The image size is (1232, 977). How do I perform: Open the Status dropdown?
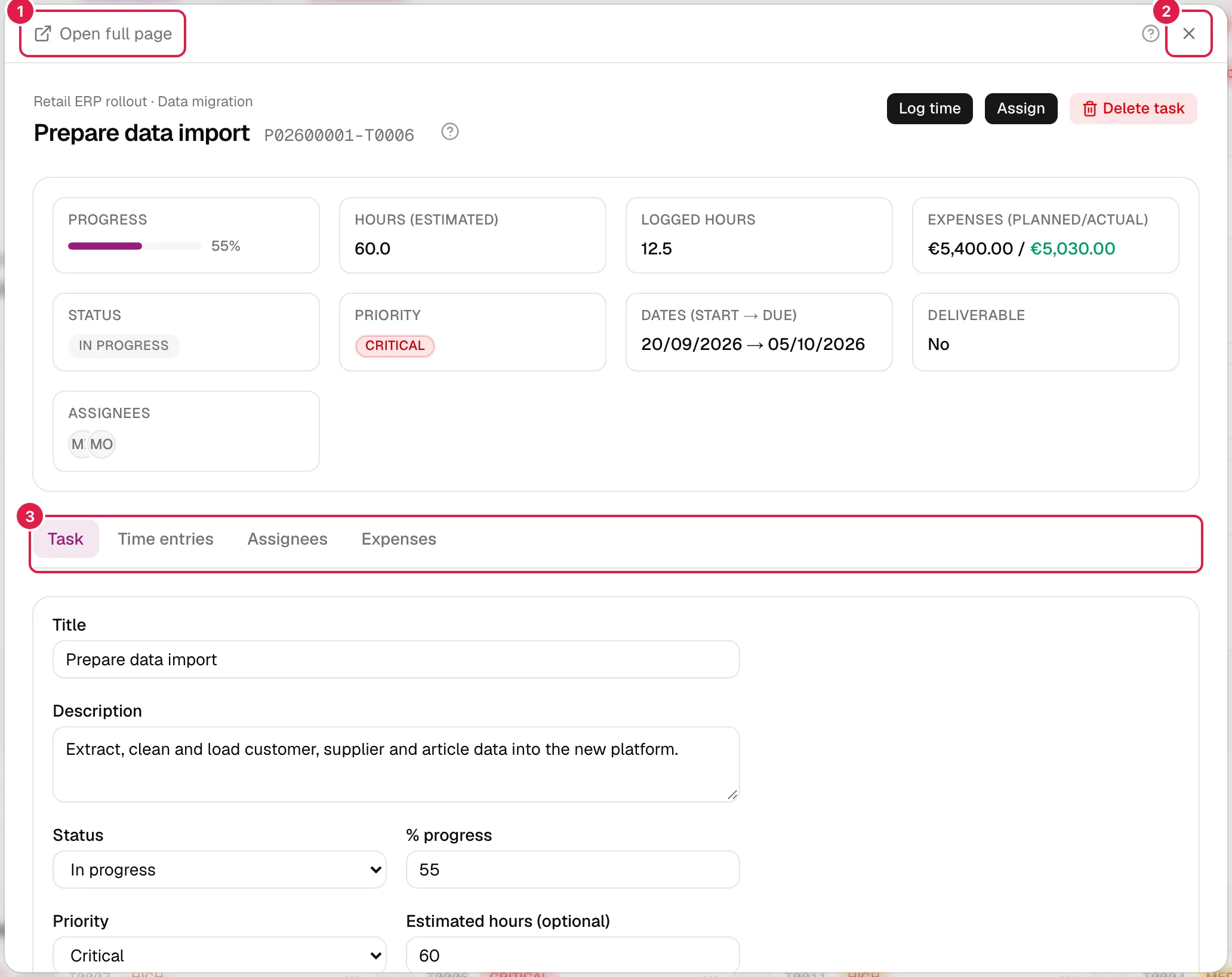tap(220, 870)
